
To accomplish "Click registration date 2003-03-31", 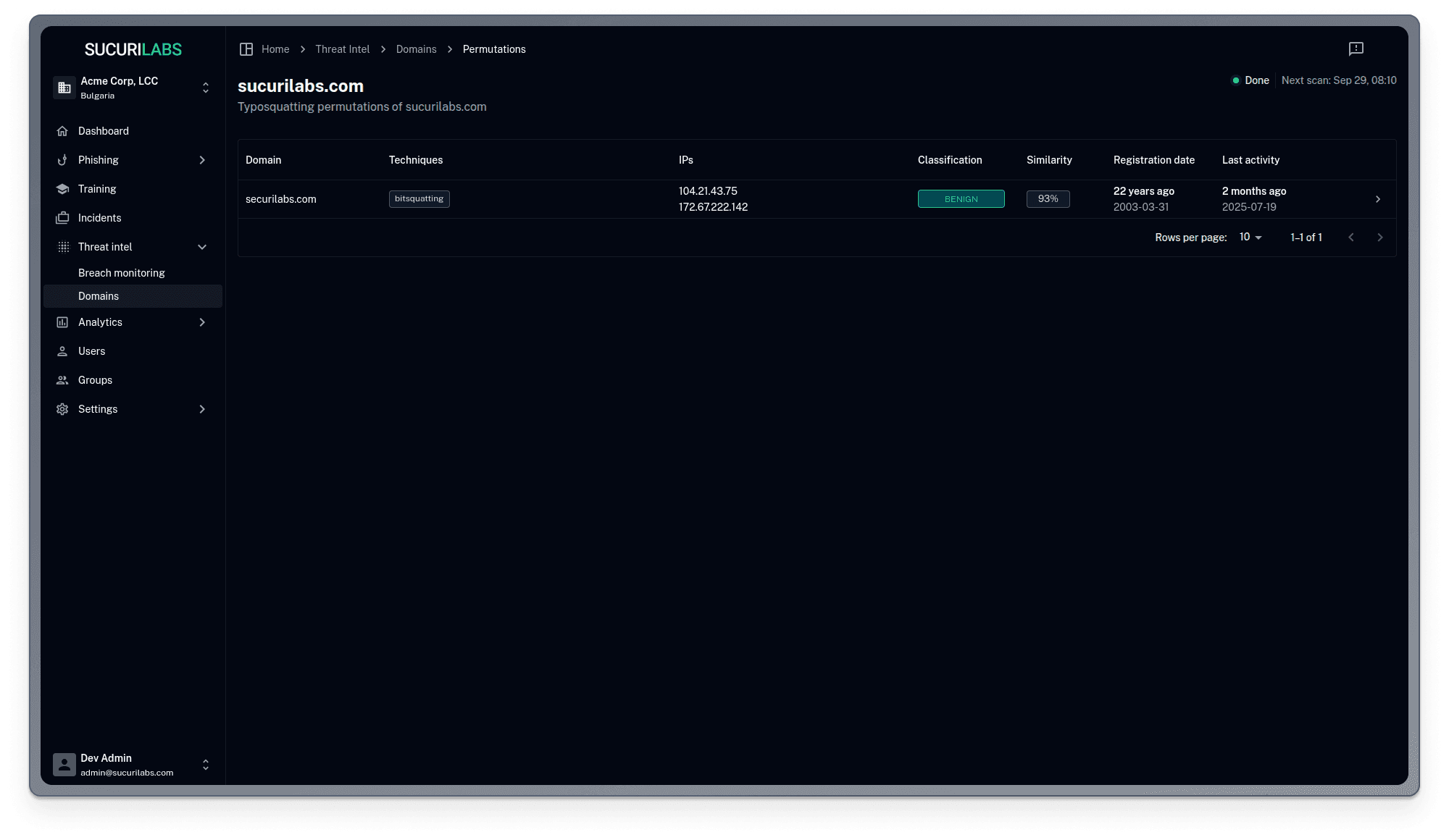I will [x=1141, y=207].
